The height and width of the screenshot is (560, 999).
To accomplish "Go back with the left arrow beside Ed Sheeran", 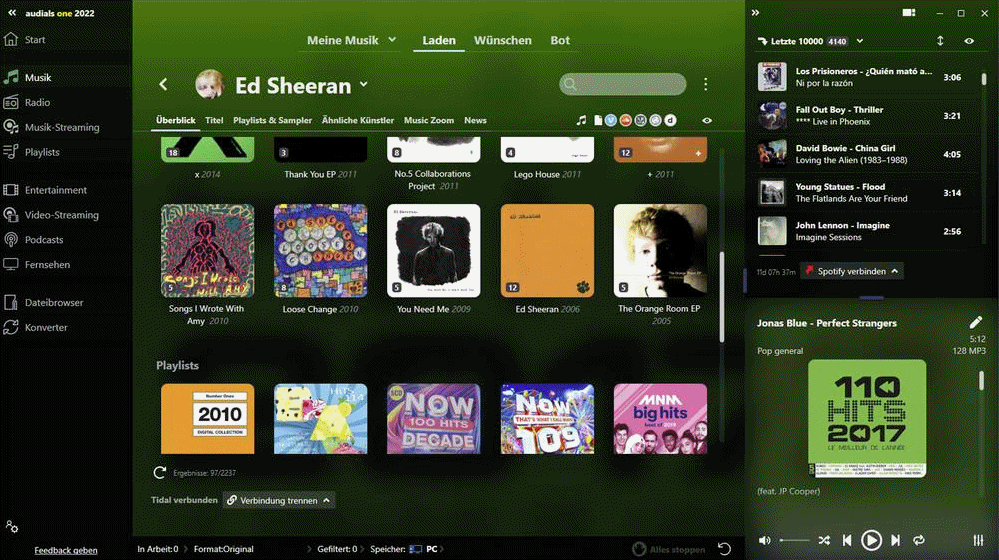I will click(x=164, y=84).
